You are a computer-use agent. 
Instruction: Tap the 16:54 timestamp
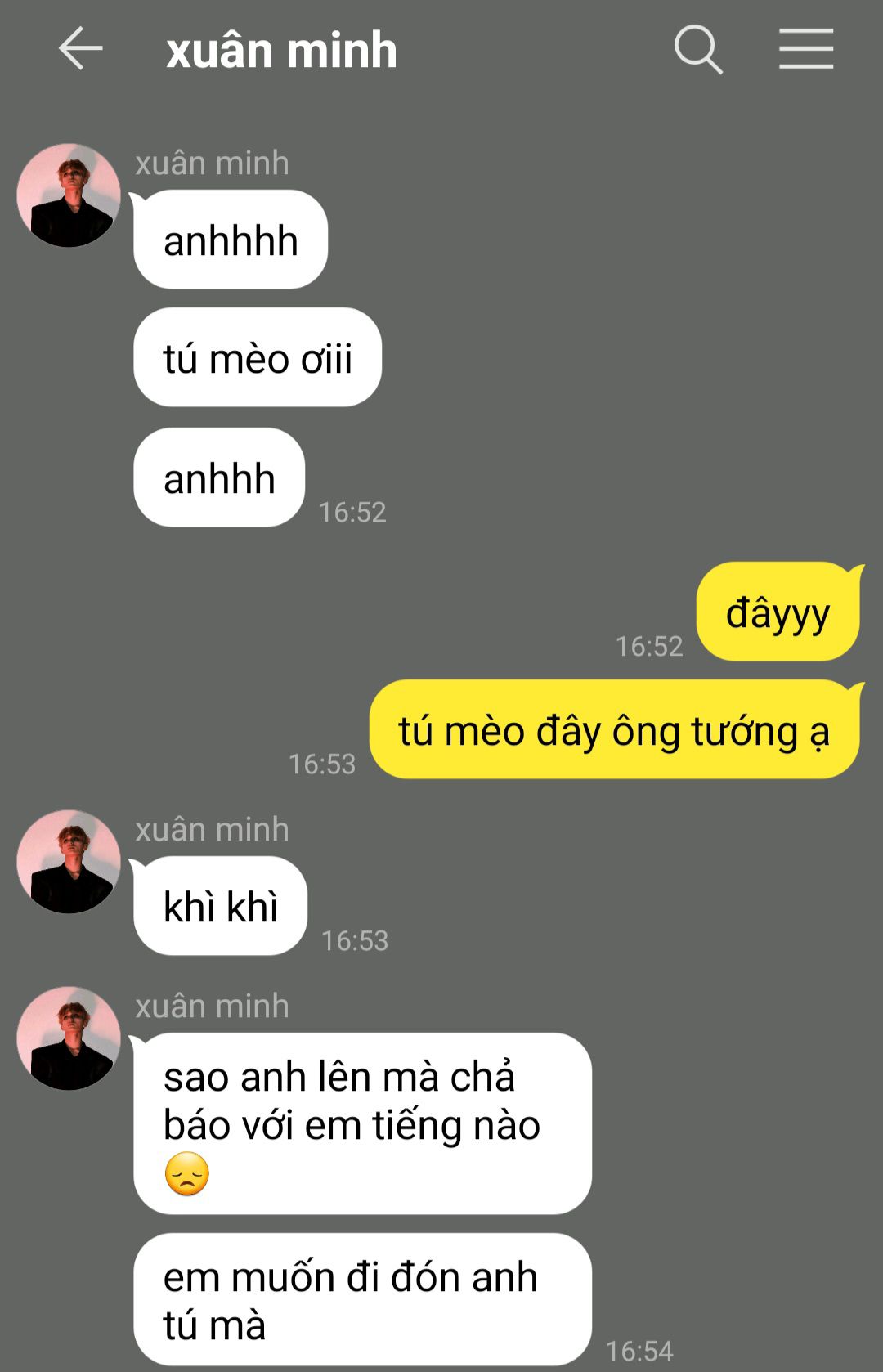pyautogui.click(x=639, y=1351)
